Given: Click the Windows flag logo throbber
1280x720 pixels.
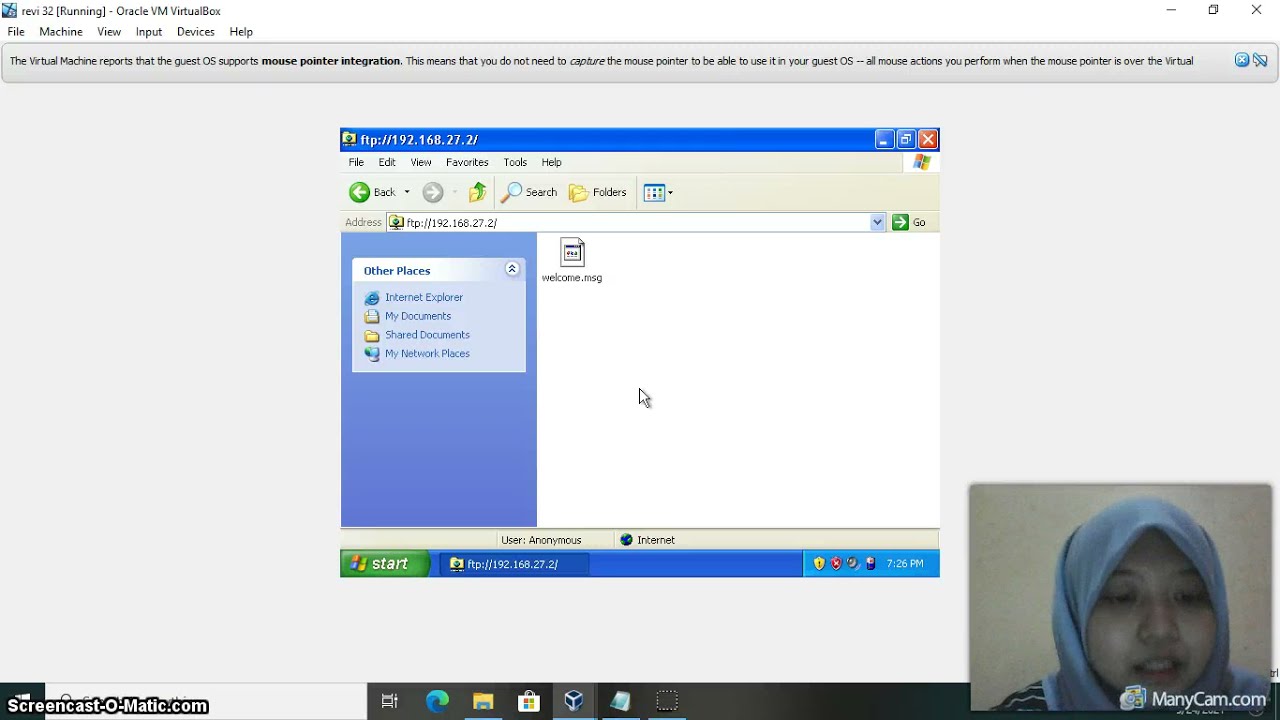Looking at the screenshot, I should click(922, 162).
